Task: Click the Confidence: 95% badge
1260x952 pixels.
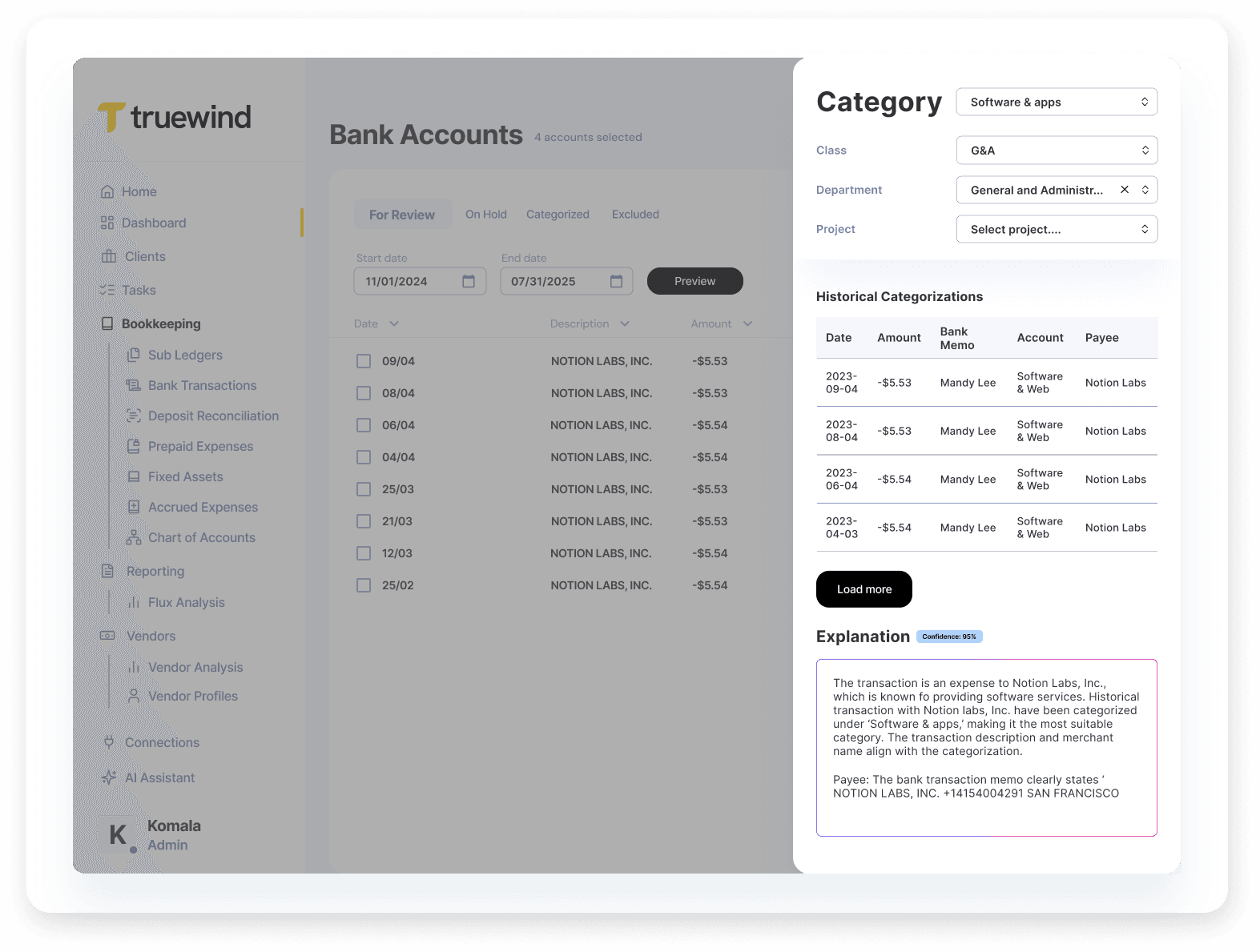Action: [949, 637]
